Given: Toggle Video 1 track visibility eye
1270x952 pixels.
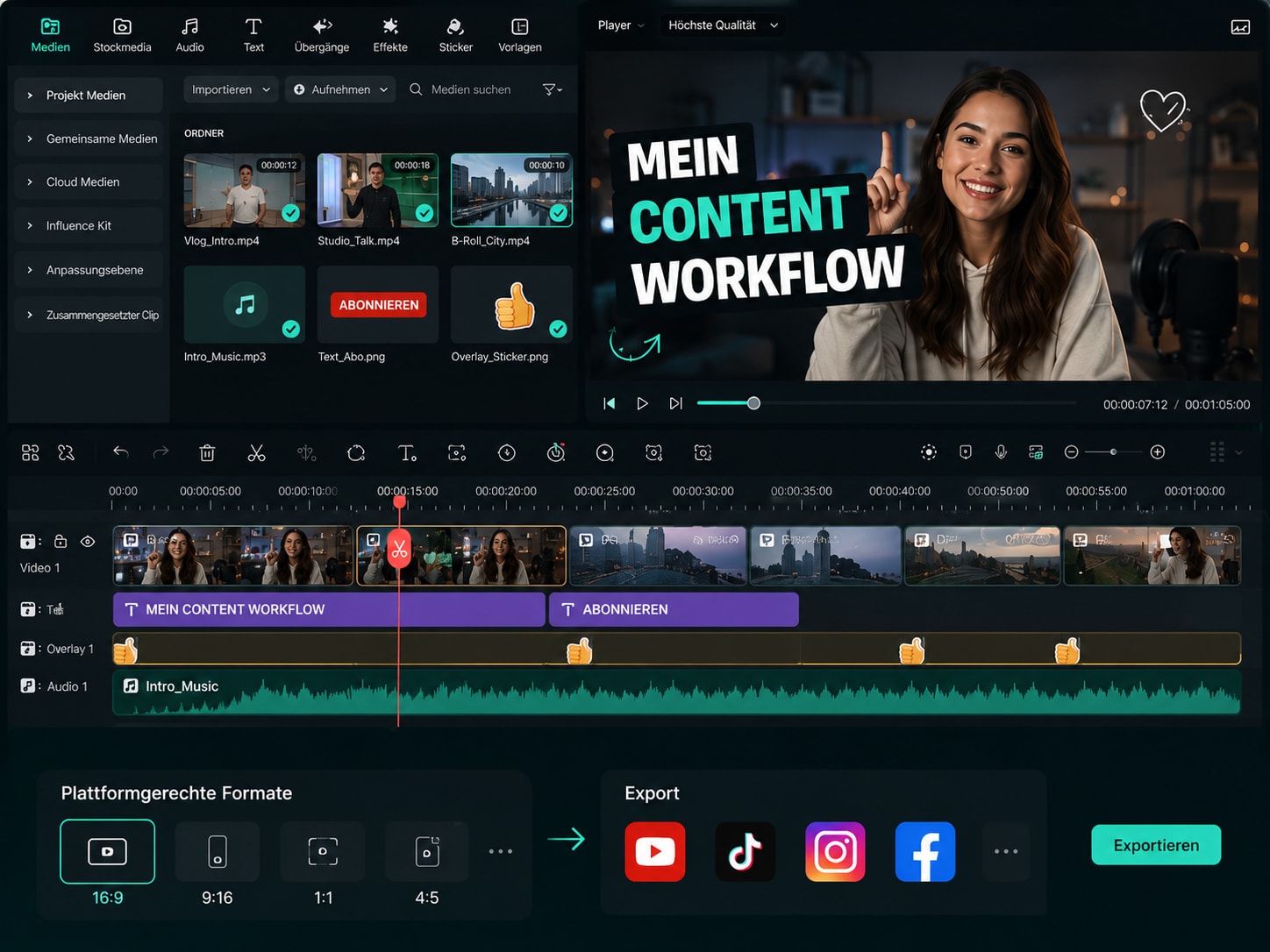Looking at the screenshot, I should (88, 542).
